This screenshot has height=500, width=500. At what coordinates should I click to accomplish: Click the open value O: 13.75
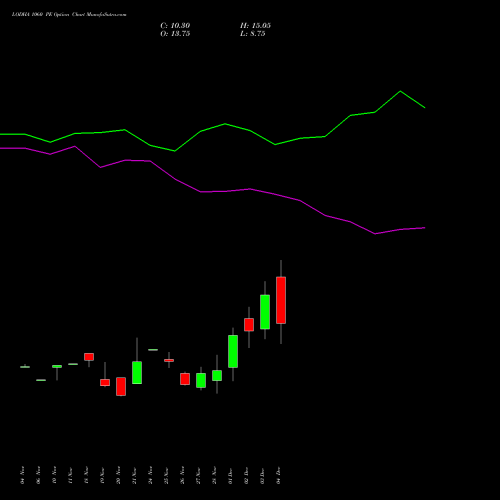click(175, 34)
